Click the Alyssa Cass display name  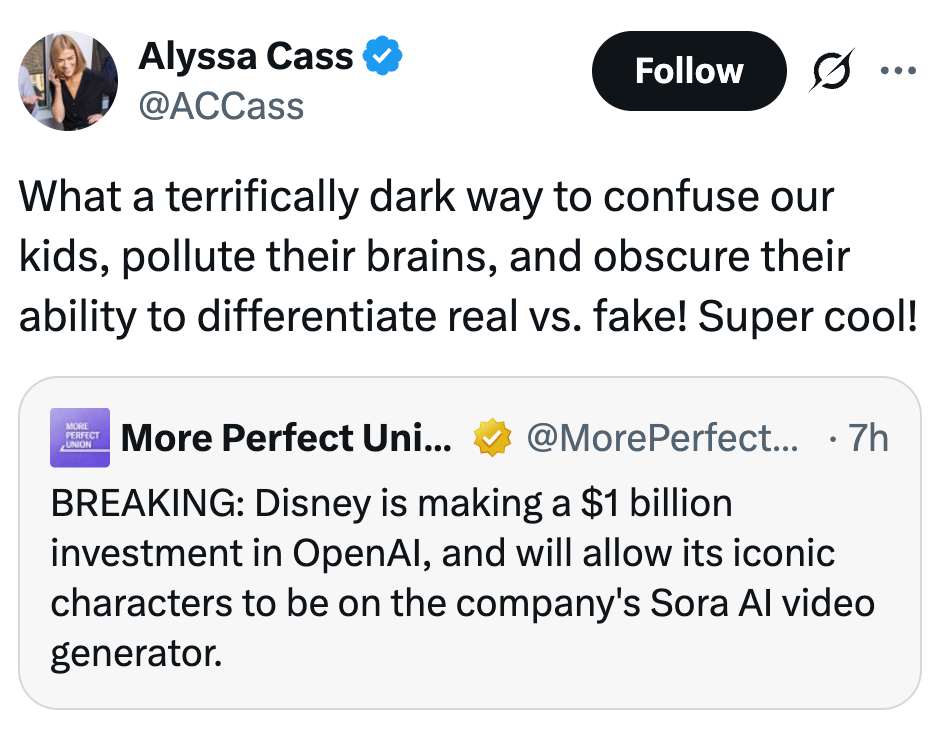click(249, 56)
